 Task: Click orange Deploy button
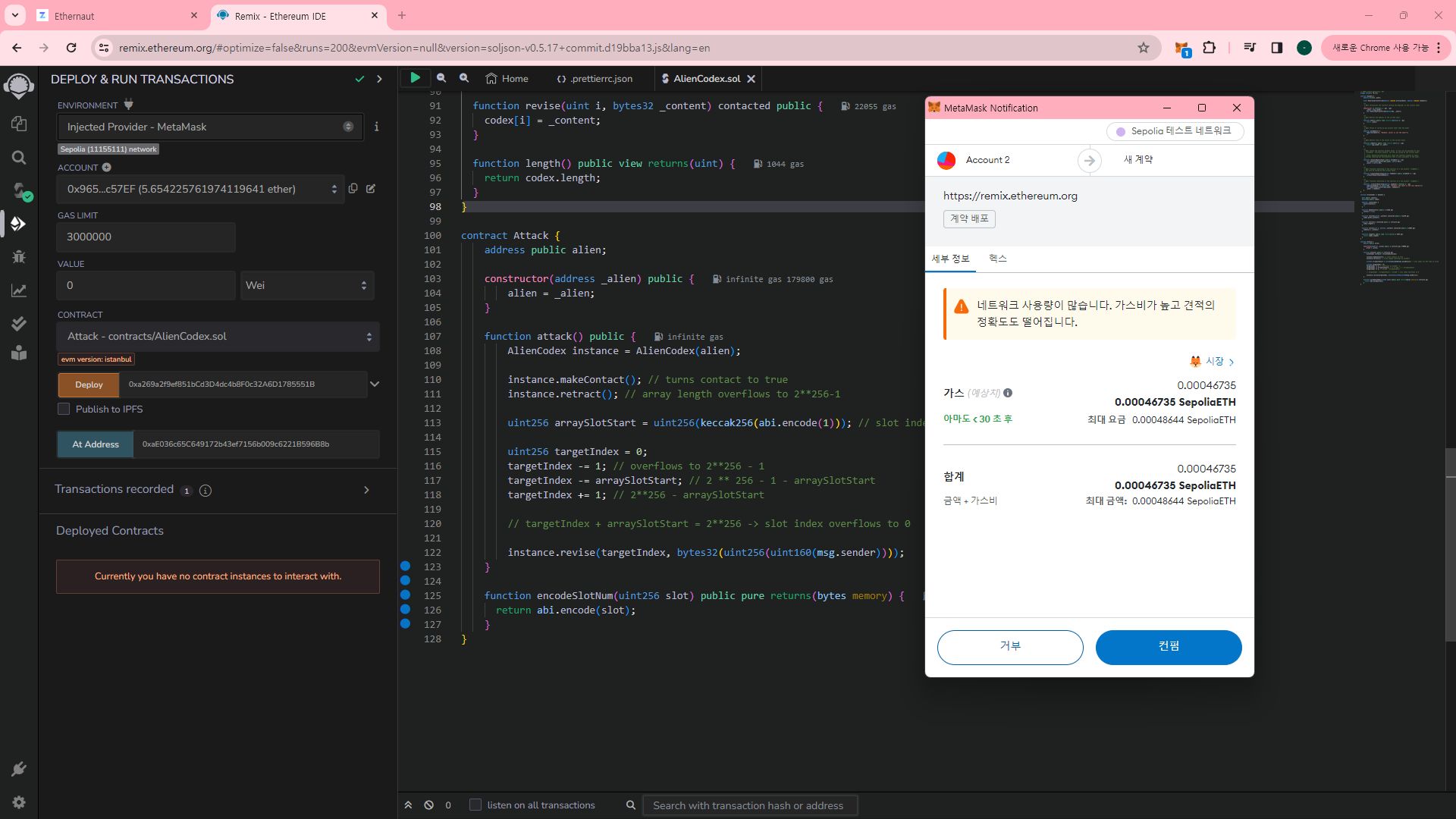pyautogui.click(x=89, y=384)
